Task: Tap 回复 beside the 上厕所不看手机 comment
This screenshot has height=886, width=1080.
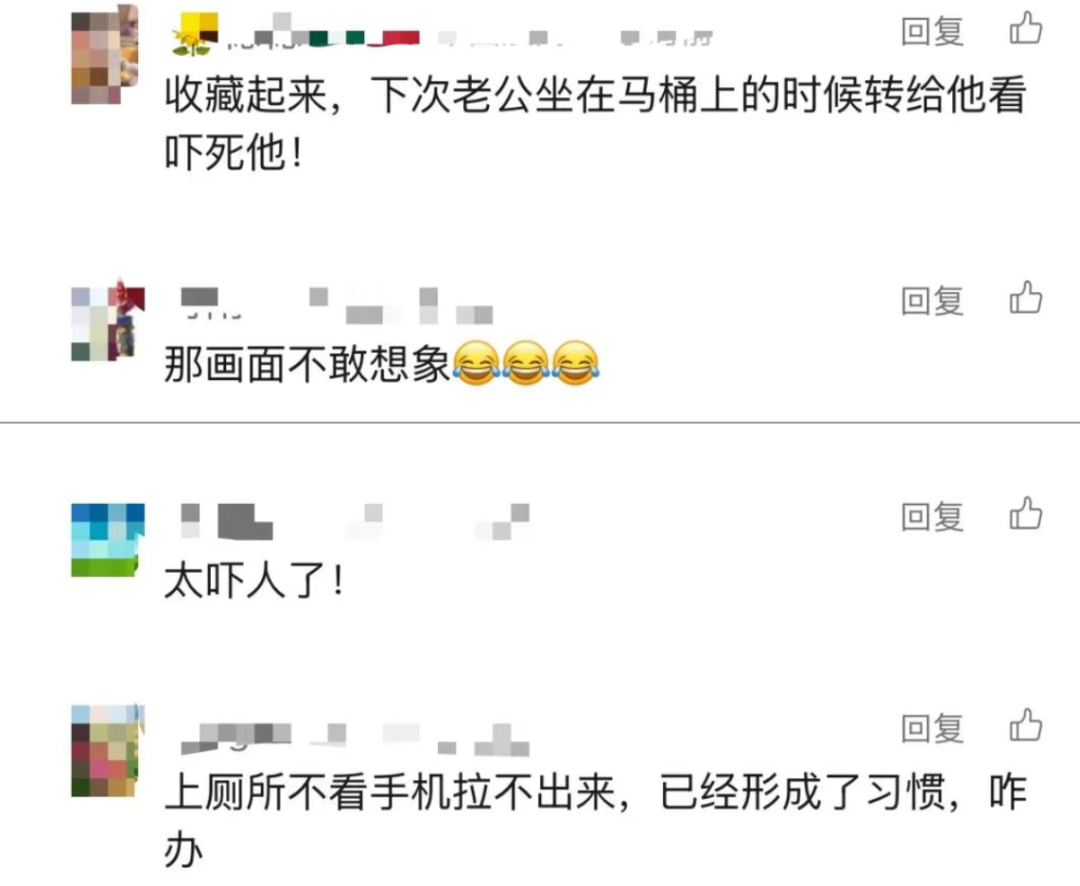Action: point(932,728)
